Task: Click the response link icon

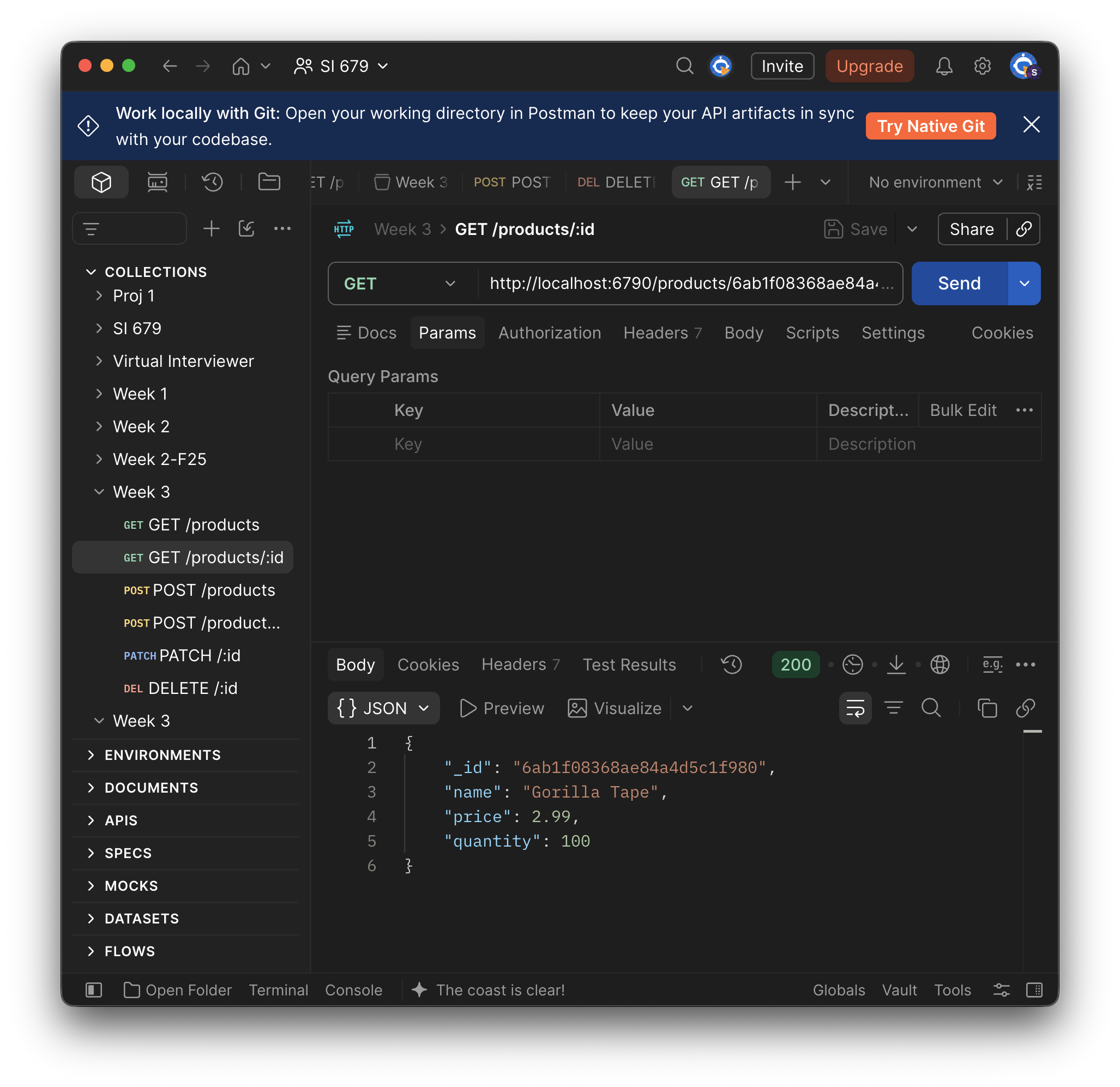Action: (x=1025, y=708)
